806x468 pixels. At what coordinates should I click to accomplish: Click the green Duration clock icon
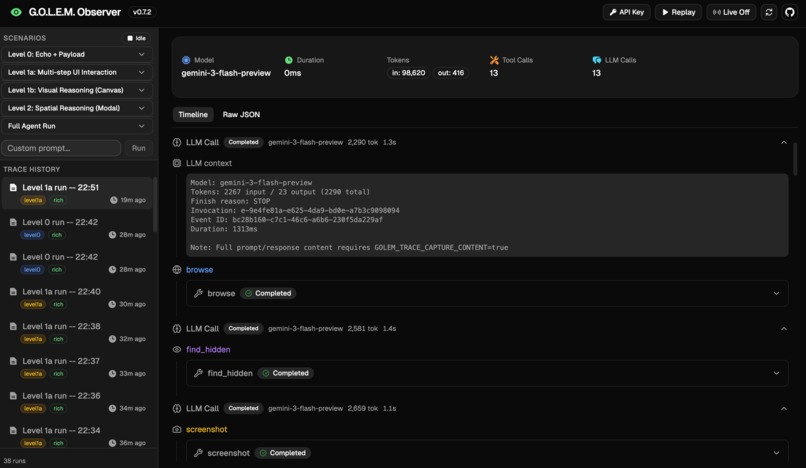[x=288, y=60]
